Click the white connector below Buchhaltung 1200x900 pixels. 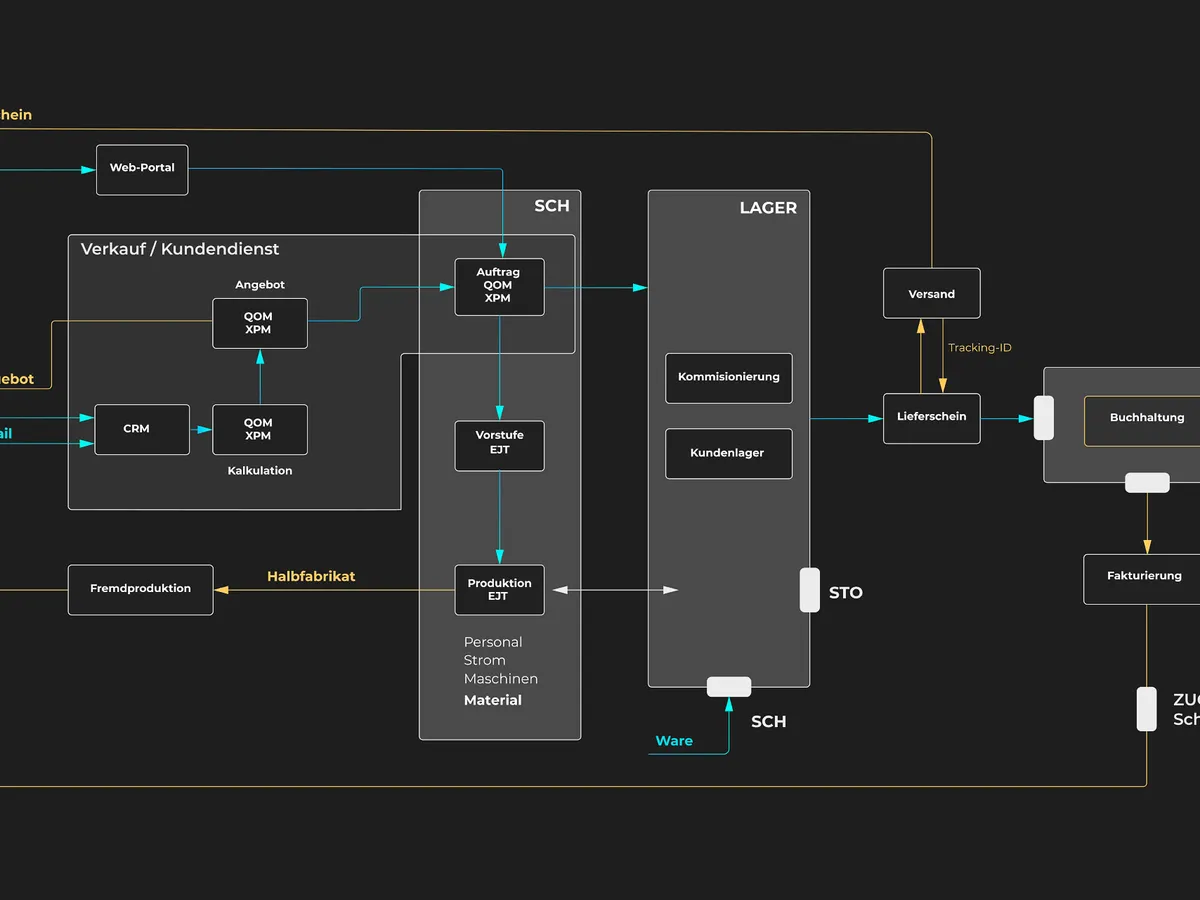tap(1147, 483)
